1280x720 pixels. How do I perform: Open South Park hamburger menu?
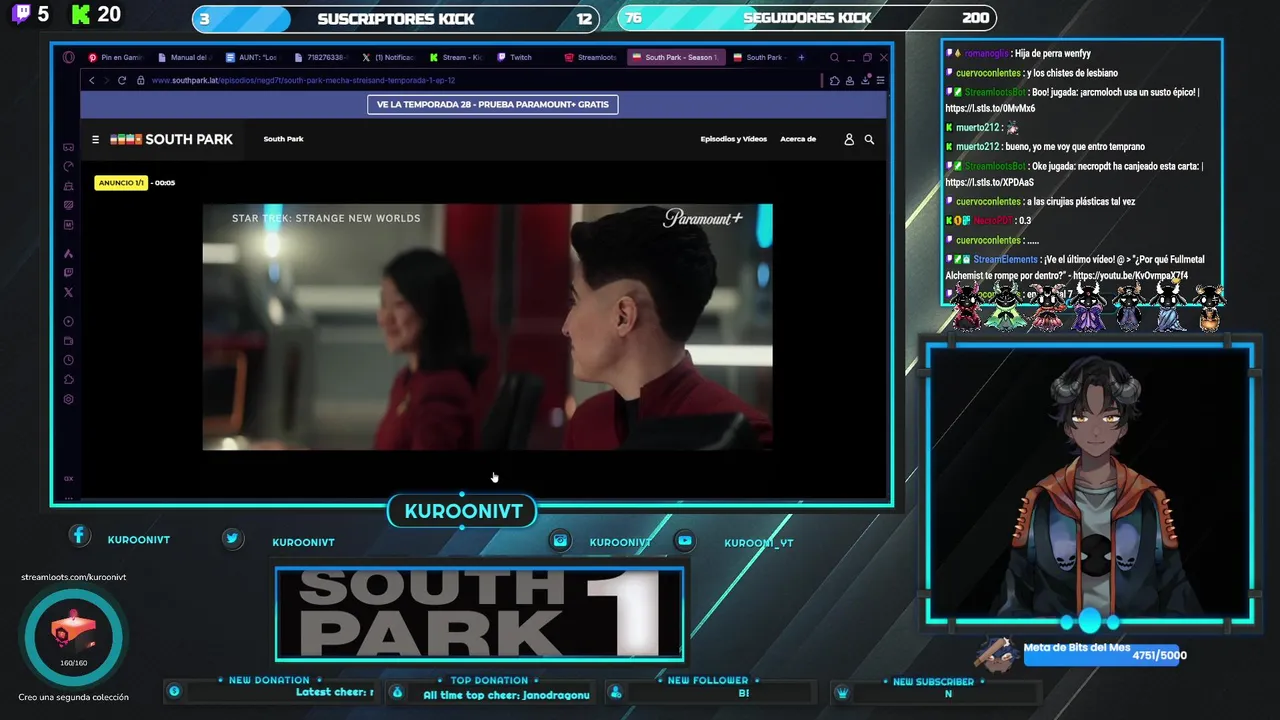95,140
